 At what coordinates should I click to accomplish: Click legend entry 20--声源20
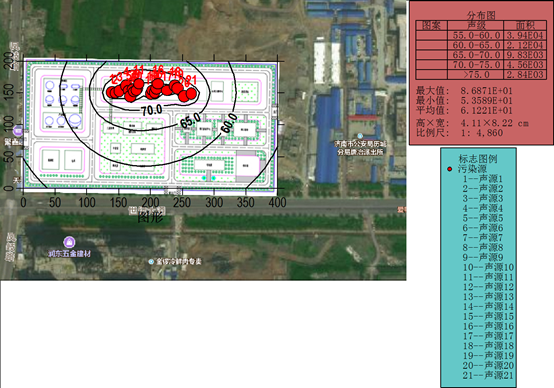point(488,365)
